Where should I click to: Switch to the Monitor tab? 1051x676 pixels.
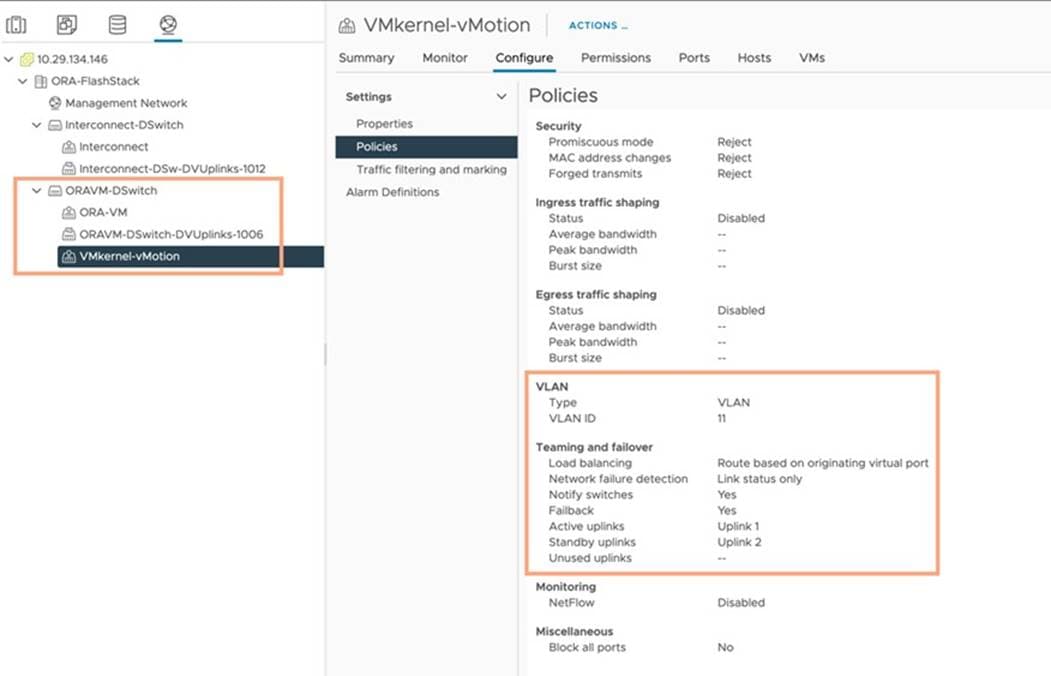coord(445,58)
